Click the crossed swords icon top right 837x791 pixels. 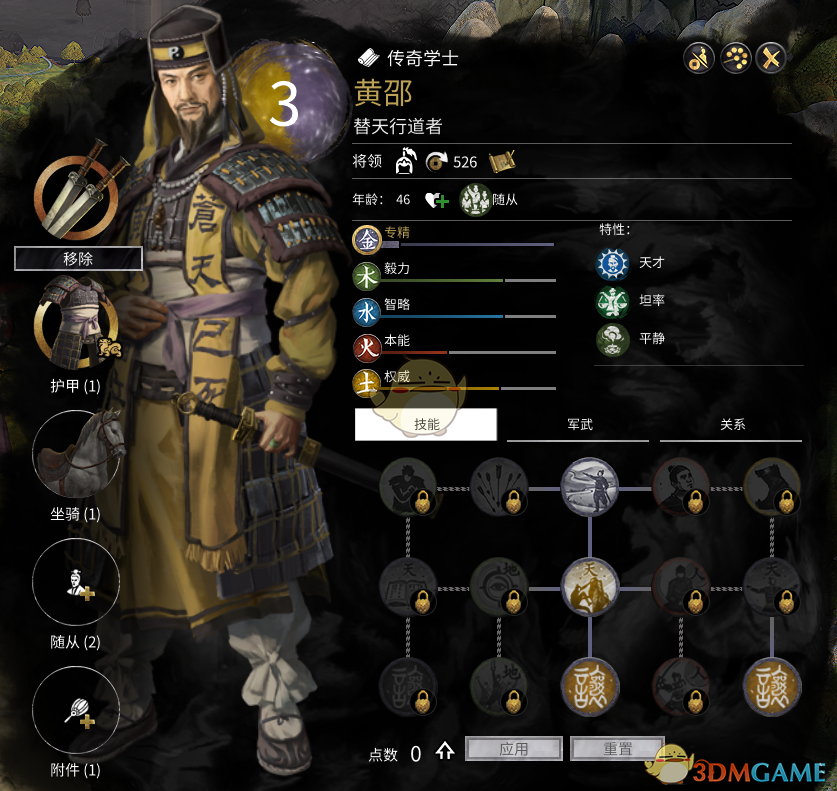(771, 58)
